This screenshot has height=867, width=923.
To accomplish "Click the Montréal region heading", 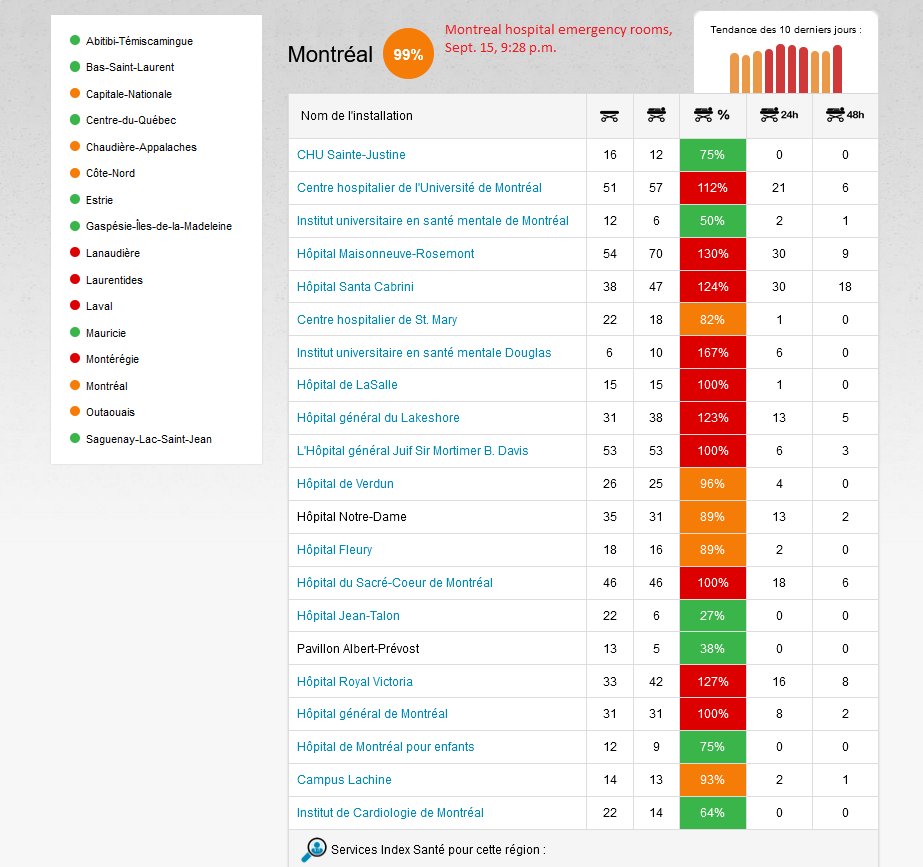I will click(330, 54).
